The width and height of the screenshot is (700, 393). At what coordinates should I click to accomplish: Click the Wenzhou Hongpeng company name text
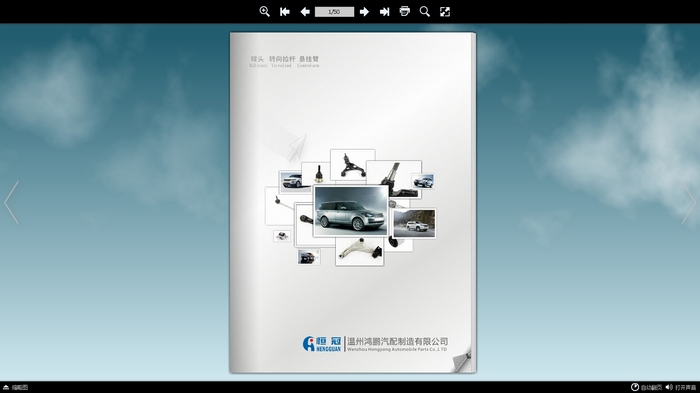click(x=397, y=344)
